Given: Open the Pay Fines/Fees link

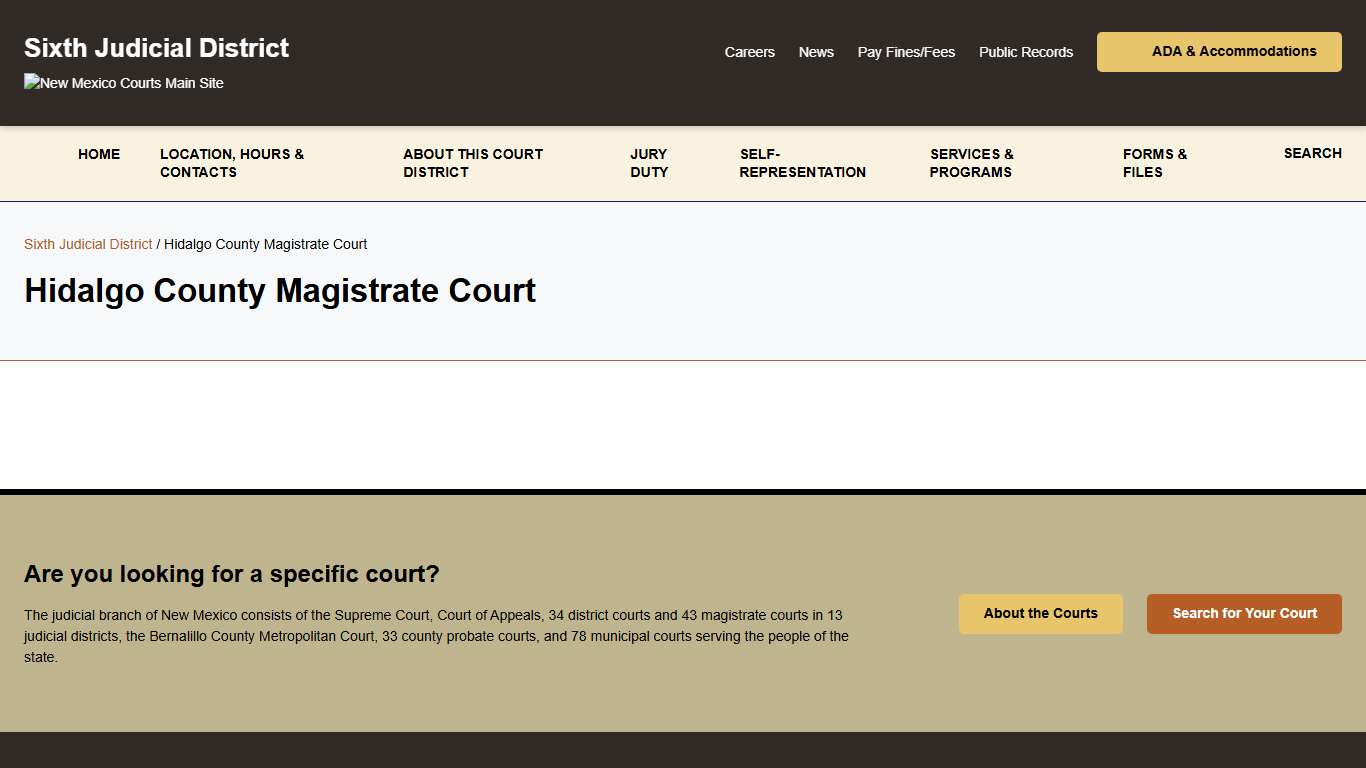Looking at the screenshot, I should click(x=906, y=52).
